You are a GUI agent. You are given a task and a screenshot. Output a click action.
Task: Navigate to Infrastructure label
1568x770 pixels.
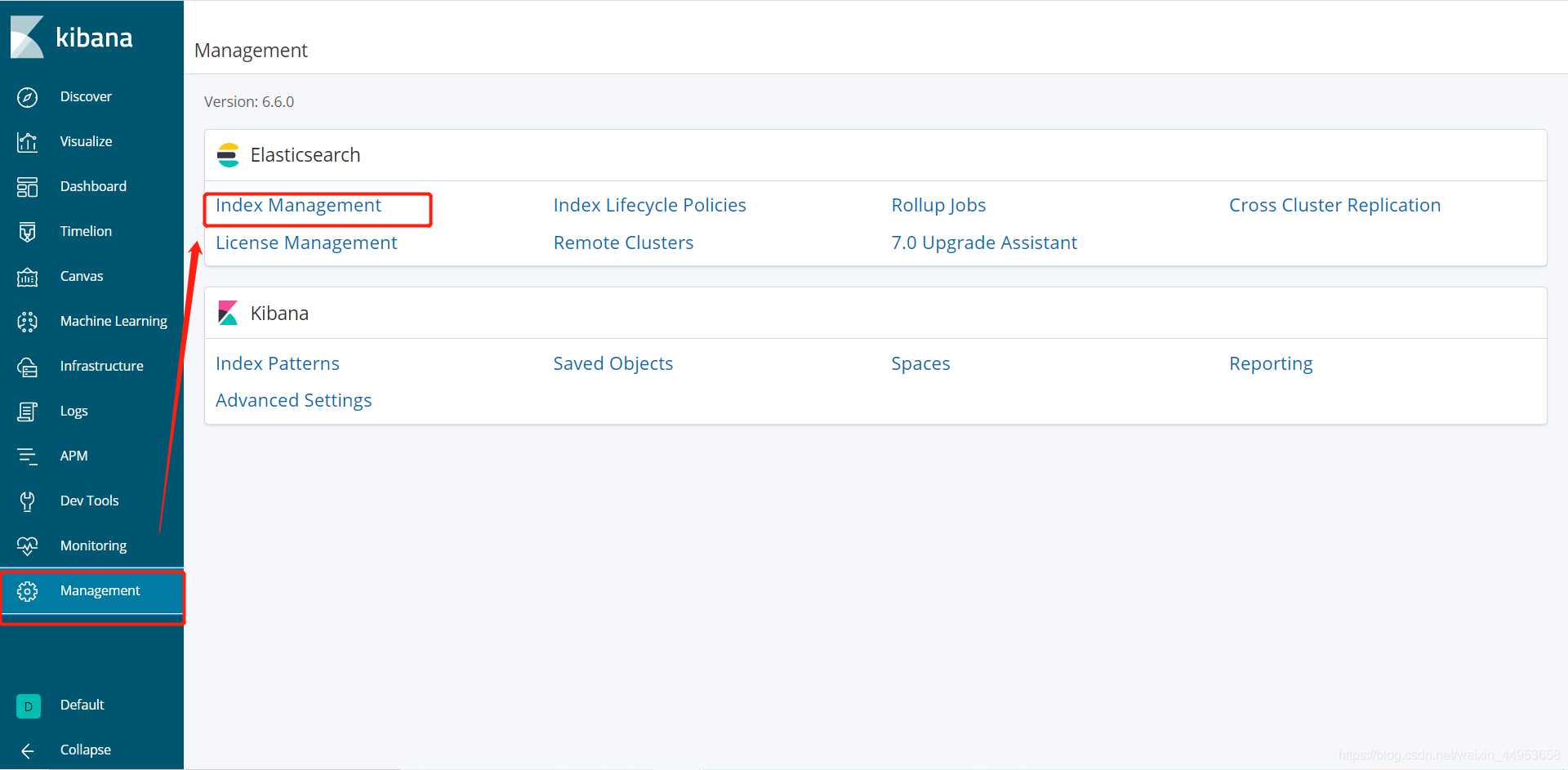[x=101, y=366]
